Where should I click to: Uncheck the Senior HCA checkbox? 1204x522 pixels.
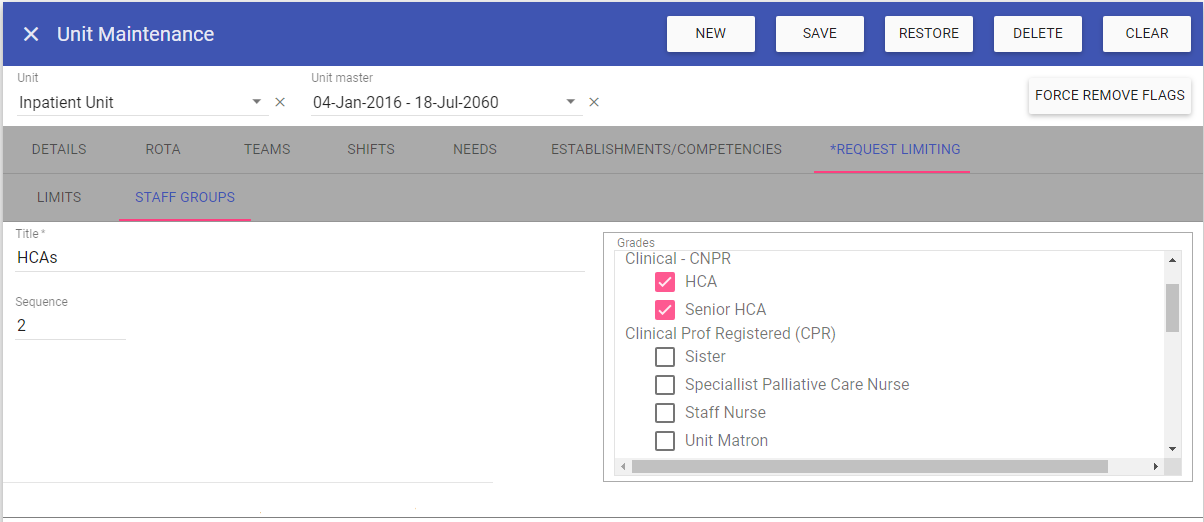coord(665,310)
